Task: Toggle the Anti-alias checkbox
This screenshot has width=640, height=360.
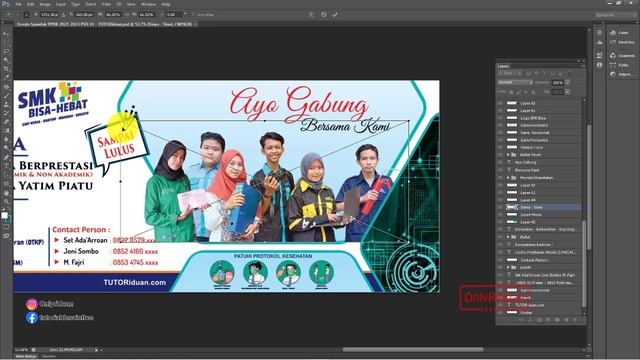Action: click(x=193, y=15)
